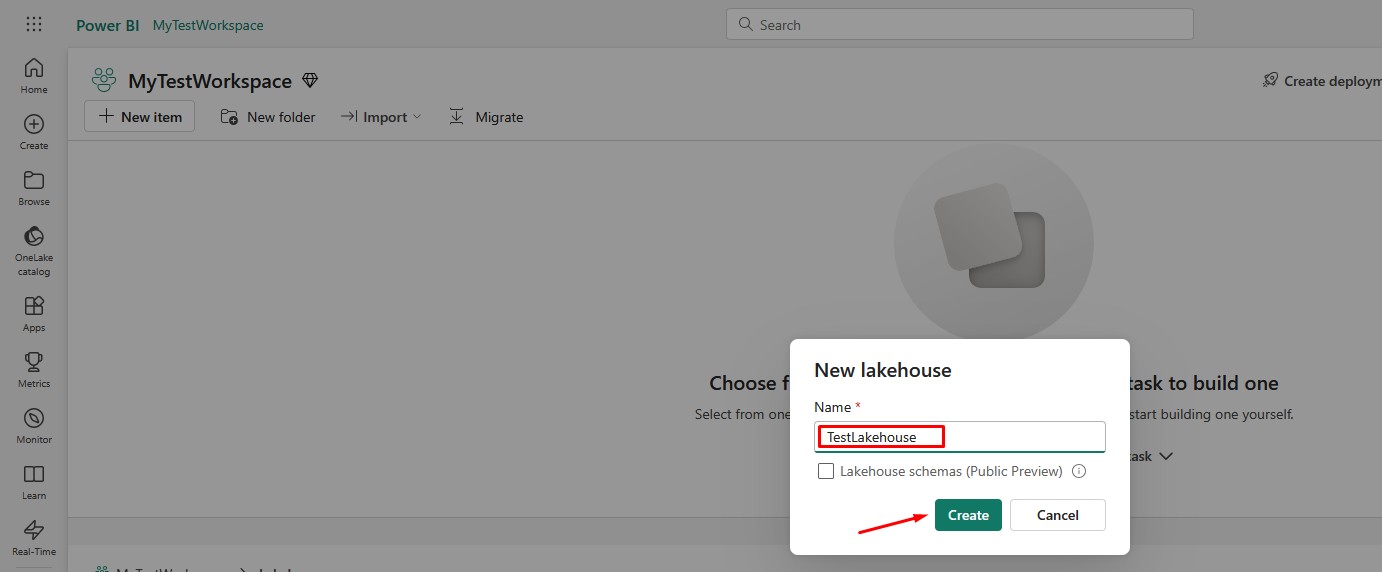Enable Lakehouse schemas (Public Preview) checkbox
This screenshot has height=572, width=1382.
[826, 471]
